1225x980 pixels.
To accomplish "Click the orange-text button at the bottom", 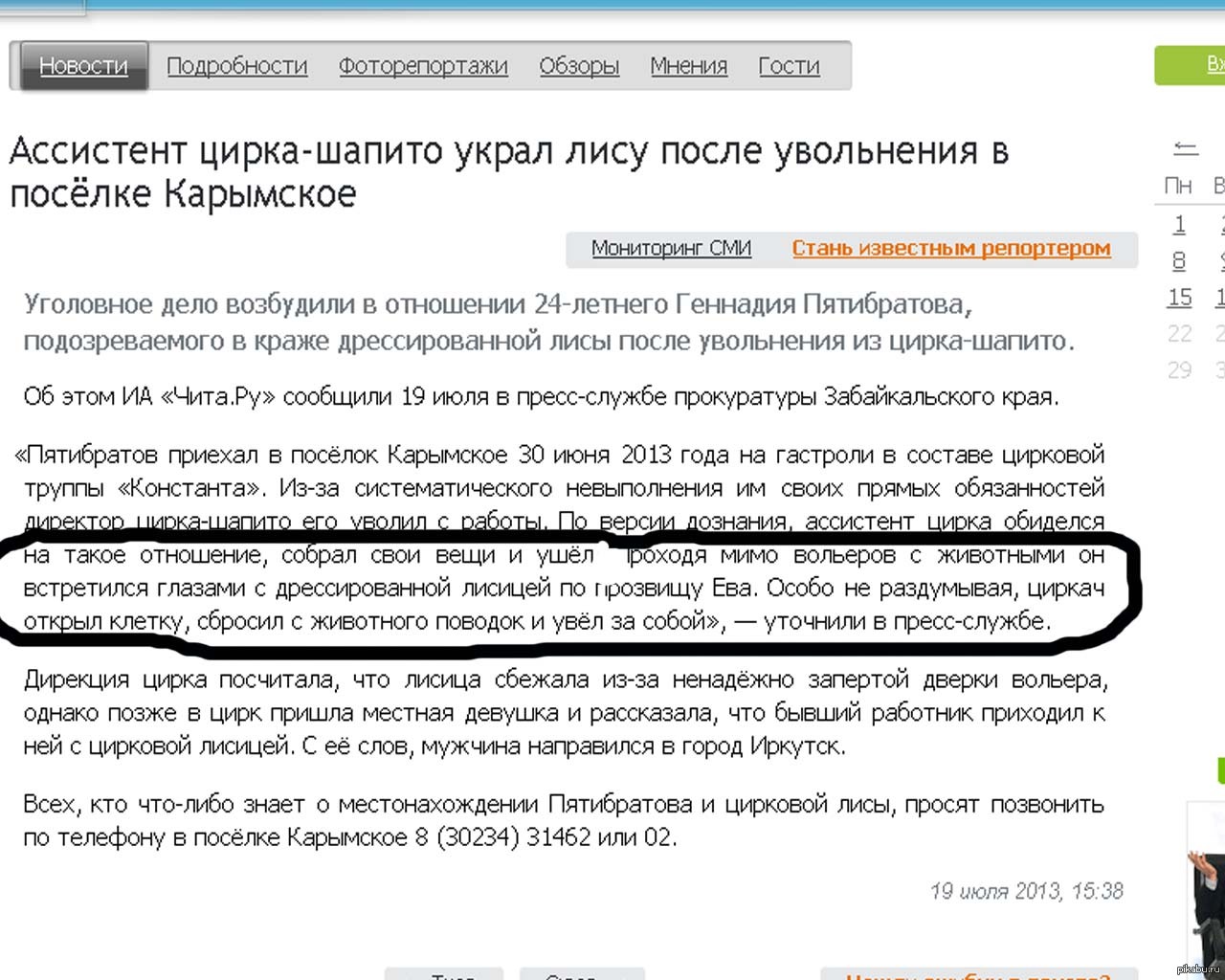I will pos(976,973).
